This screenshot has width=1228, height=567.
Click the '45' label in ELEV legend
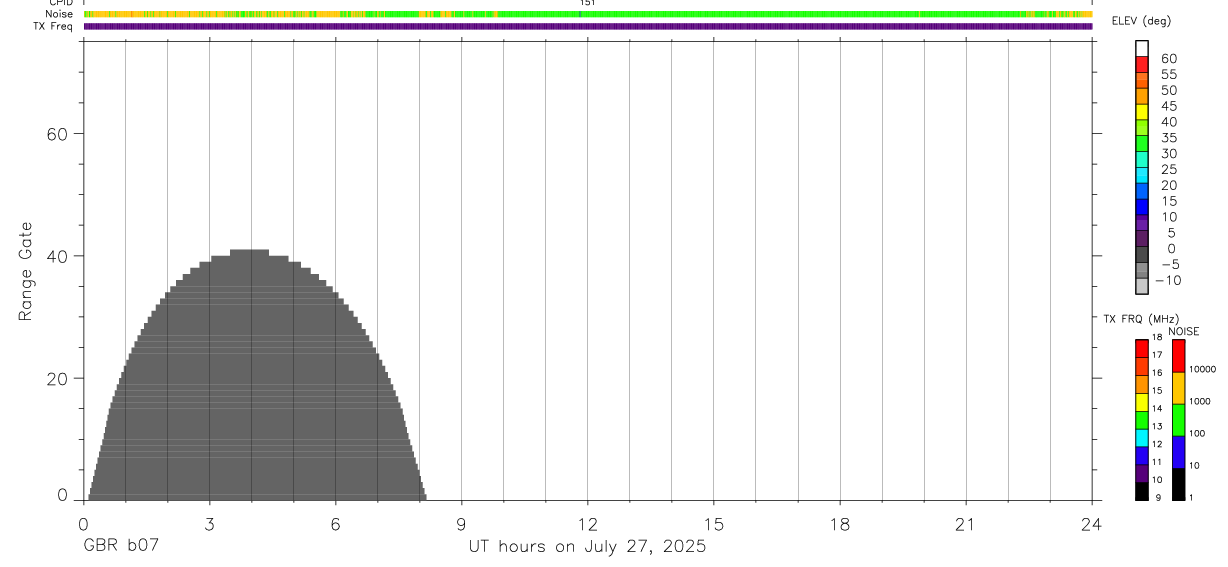point(1169,106)
